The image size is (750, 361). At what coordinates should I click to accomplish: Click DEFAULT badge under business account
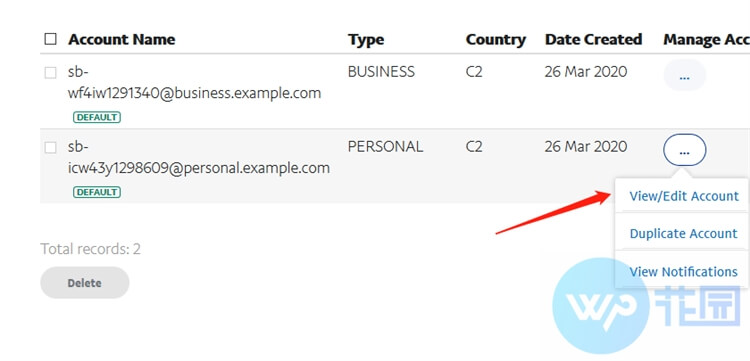[97, 117]
